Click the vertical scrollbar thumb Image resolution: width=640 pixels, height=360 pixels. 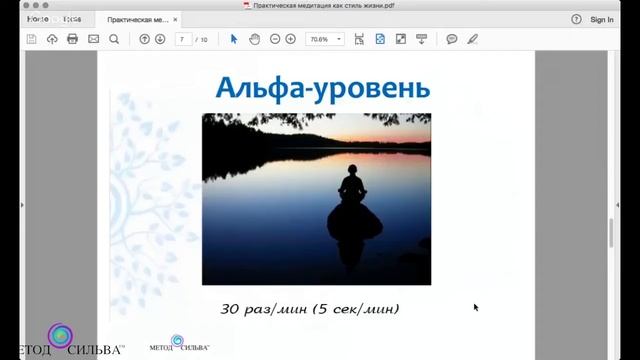tap(611, 233)
